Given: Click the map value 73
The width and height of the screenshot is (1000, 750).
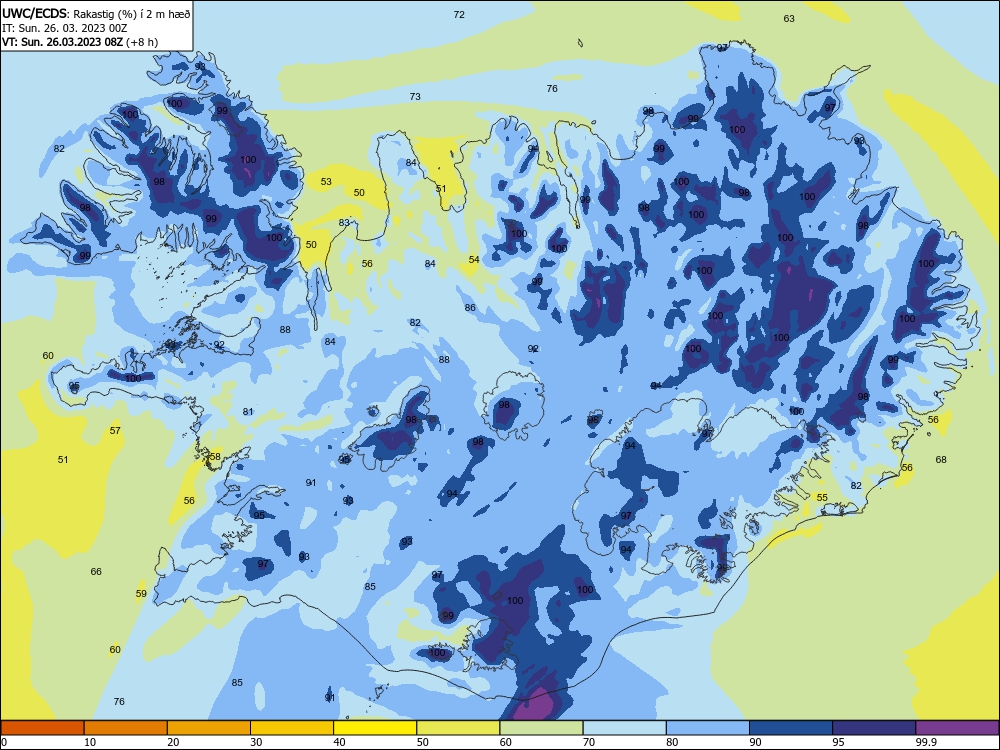Looking at the screenshot, I should pos(415,96).
